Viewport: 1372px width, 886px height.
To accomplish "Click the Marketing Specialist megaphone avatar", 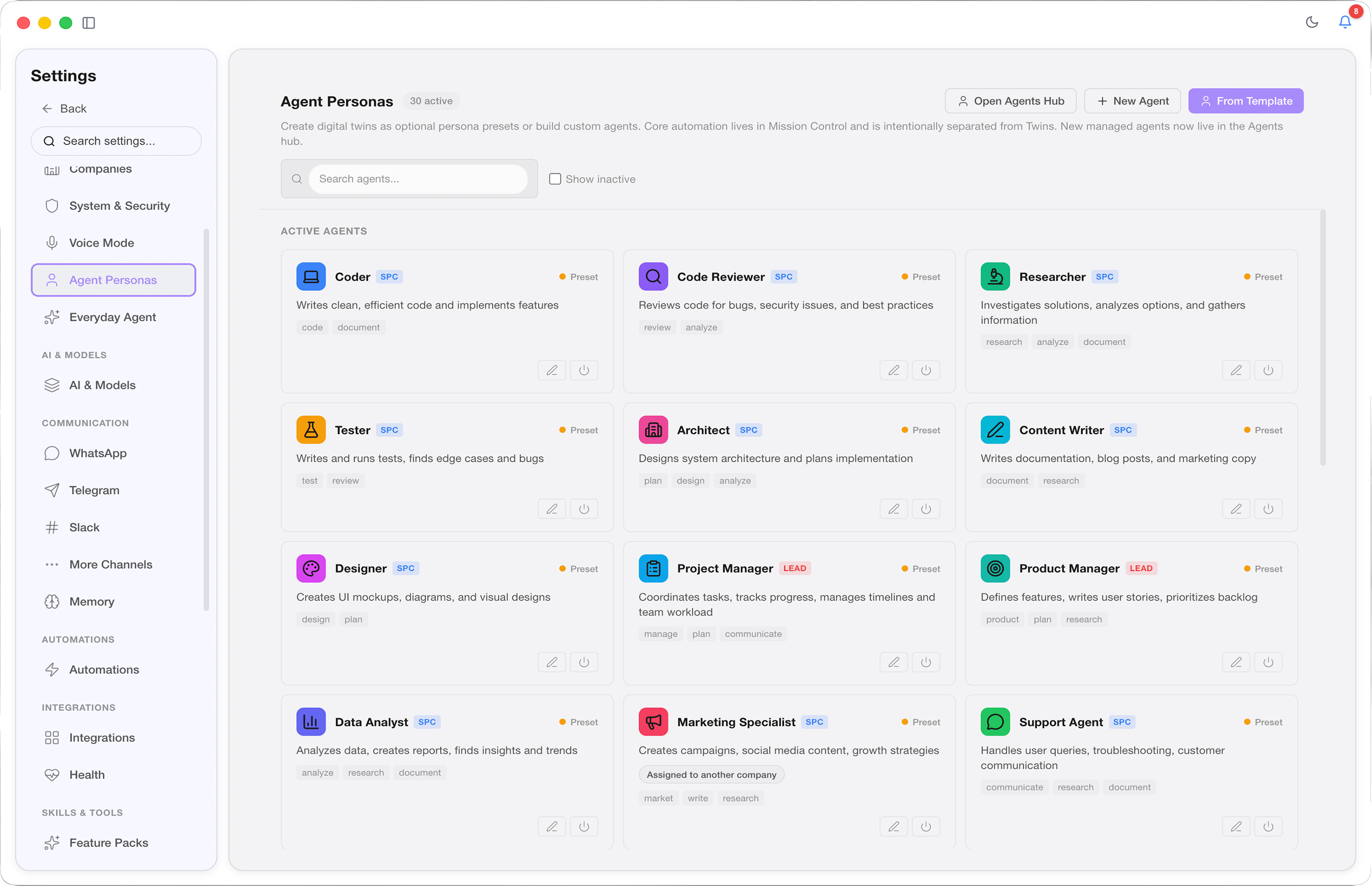I will coord(653,722).
